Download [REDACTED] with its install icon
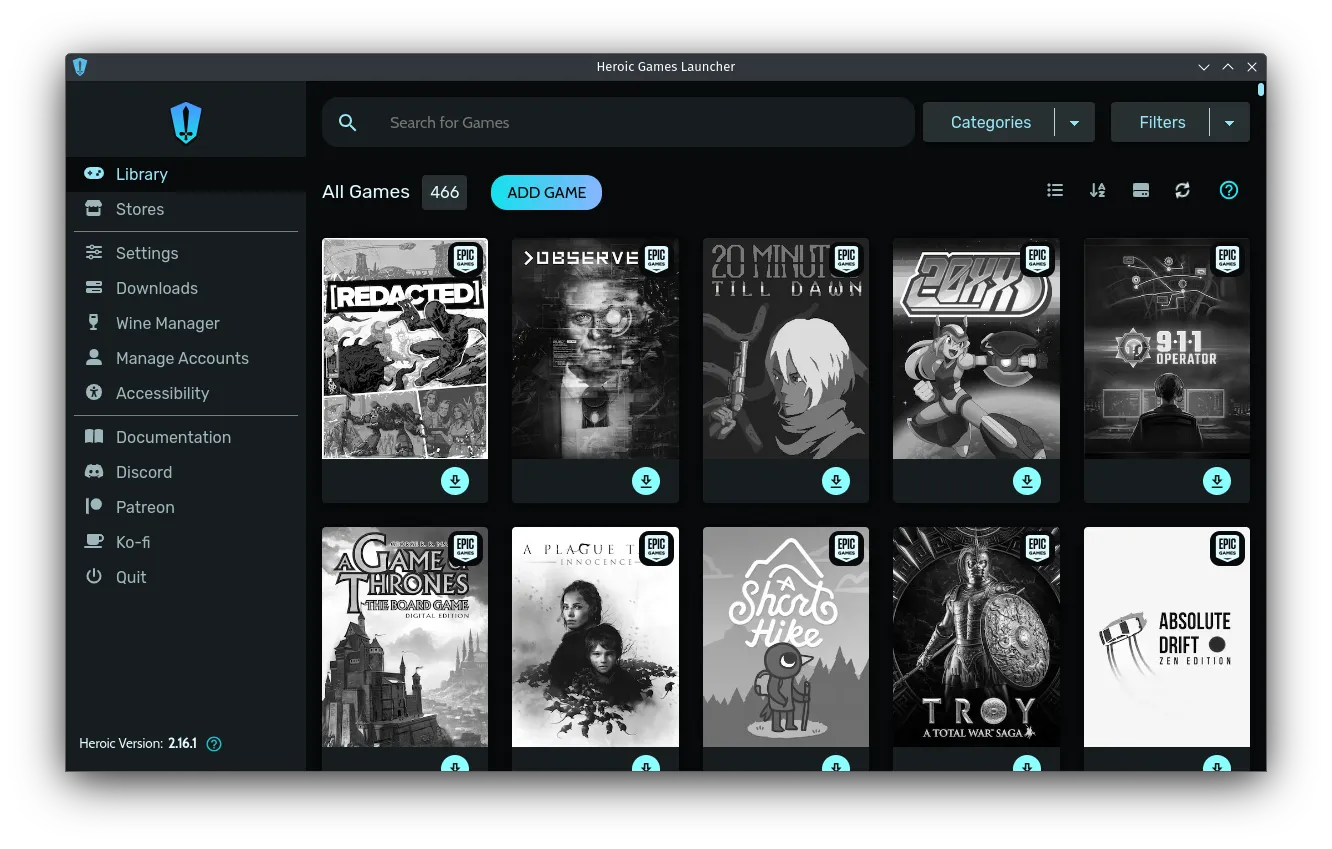Image resolution: width=1332 pixels, height=849 pixels. [455, 481]
